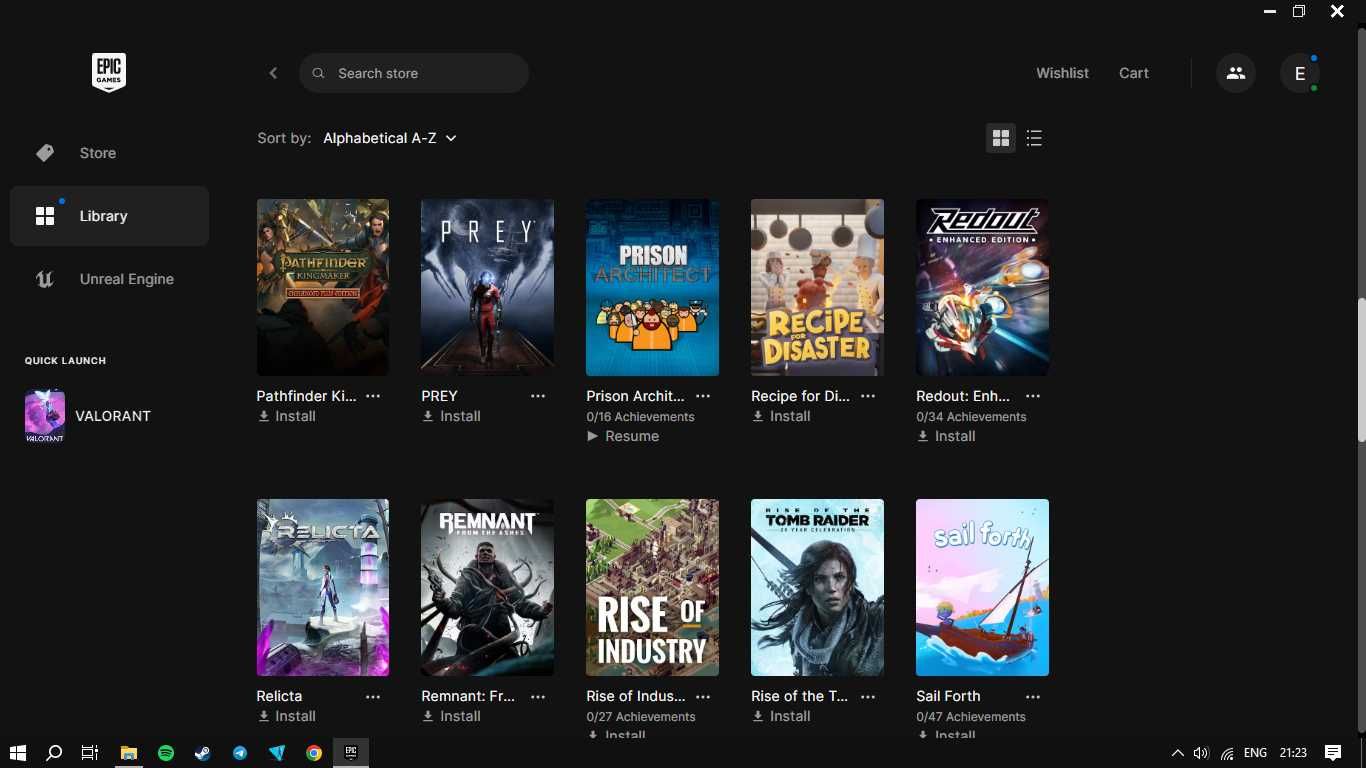The width and height of the screenshot is (1366, 768).
Task: Install Rise of the Tomb Raider
Action: 781,716
